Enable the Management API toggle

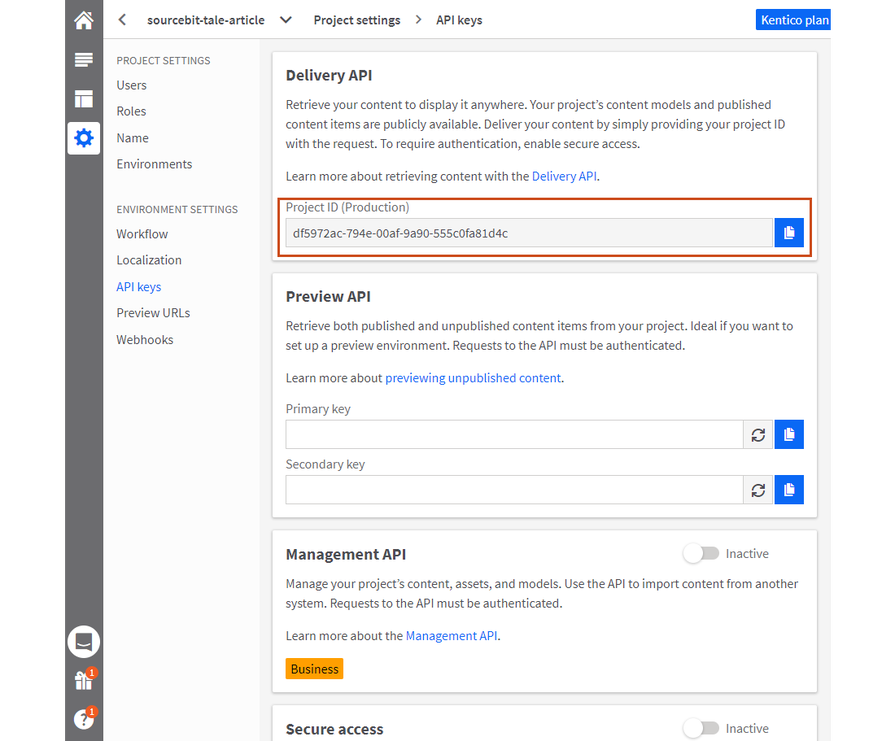click(701, 553)
